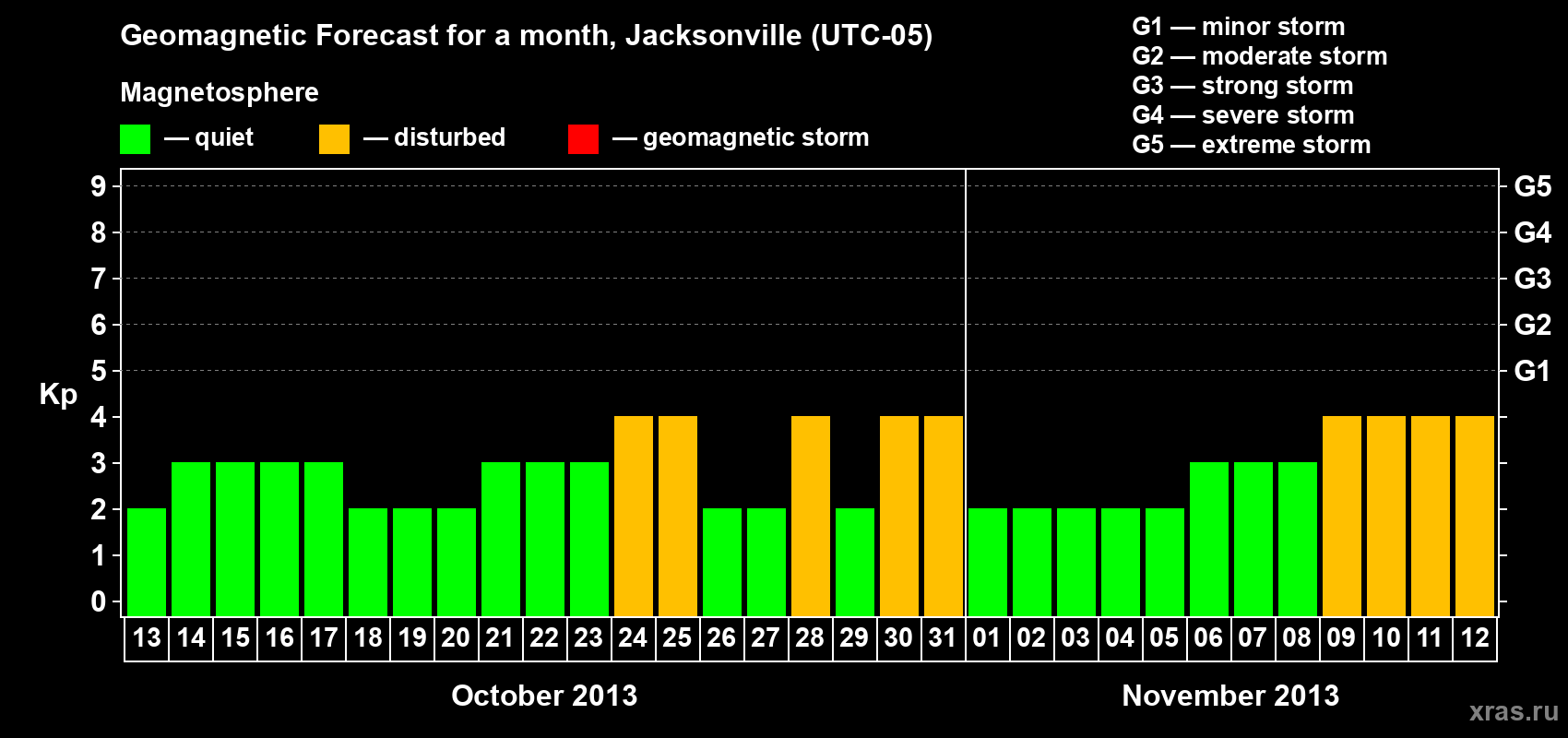
Task: Click the October 18 green bar
Action: click(x=368, y=562)
